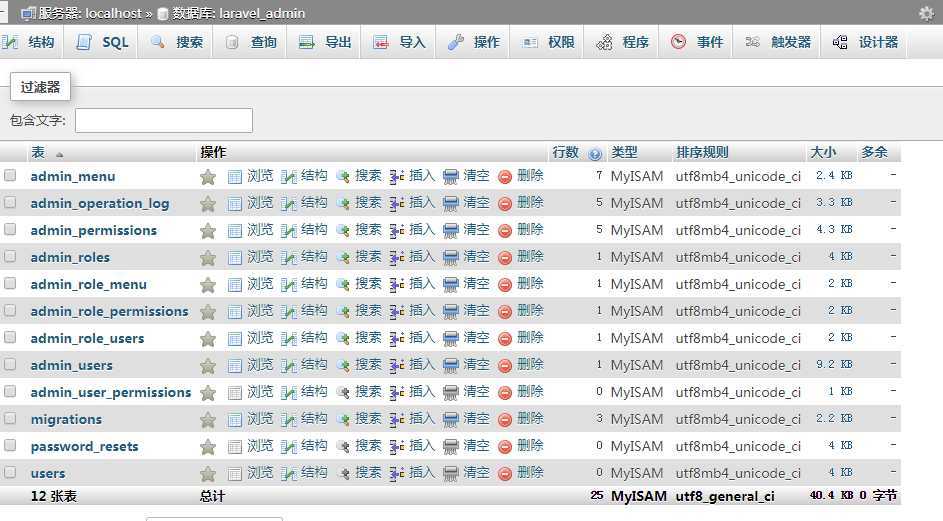Open the 事件 (Events) tab
Image resolution: width=943 pixels, height=521 pixels.
click(696, 42)
